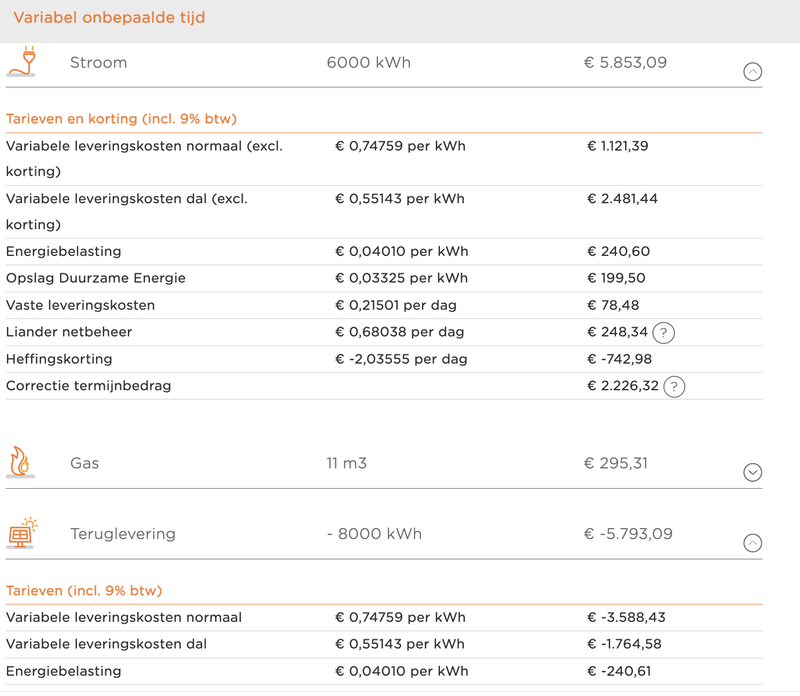Click the Tarieven heading under Teruglevering
The image size is (800, 696).
coord(84,591)
